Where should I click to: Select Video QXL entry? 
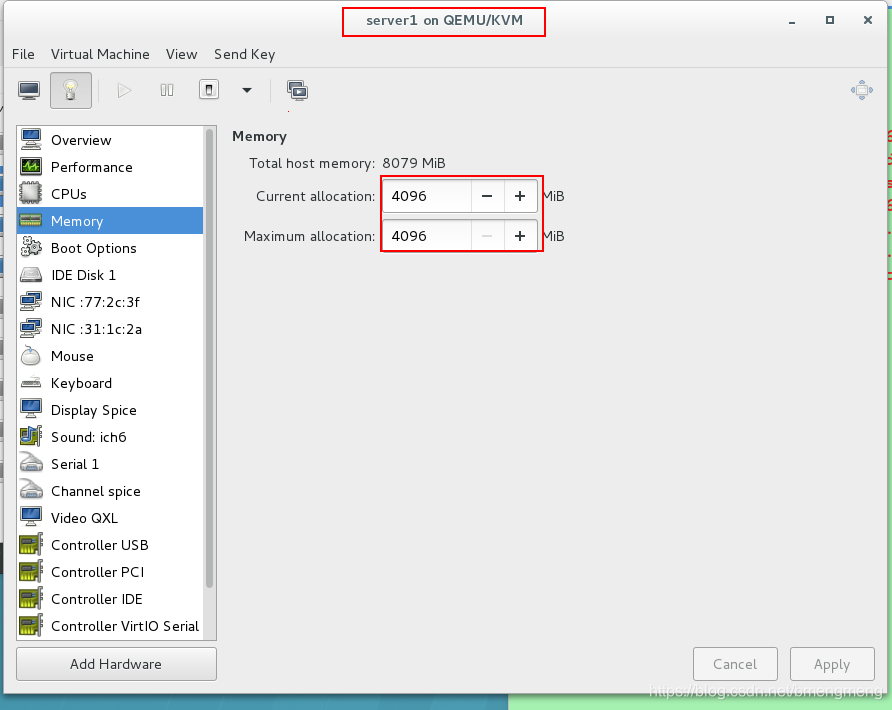pos(110,518)
